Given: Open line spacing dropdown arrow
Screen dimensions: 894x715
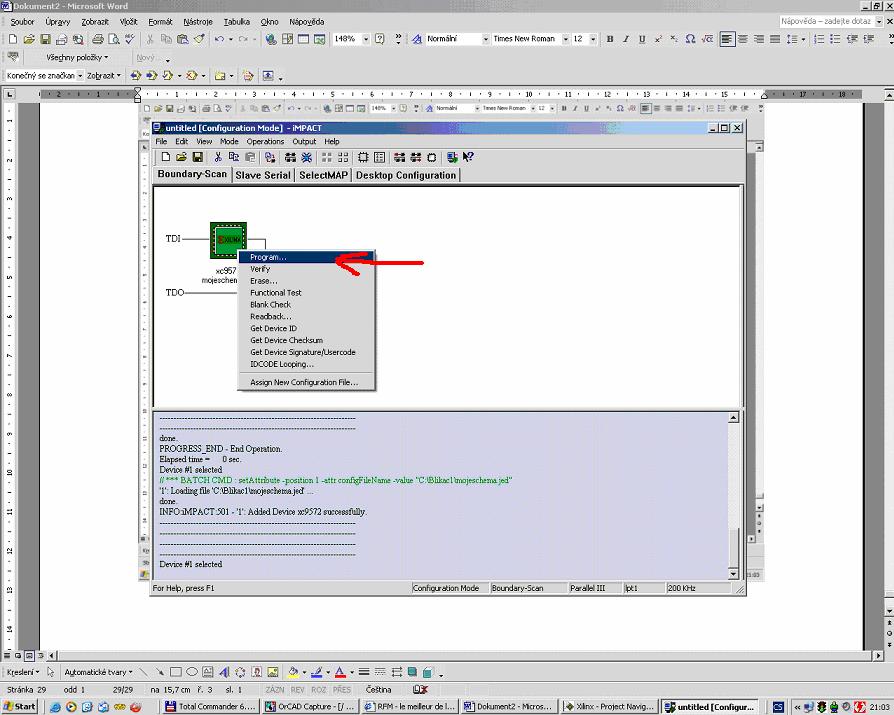Looking at the screenshot, I should tap(803, 39).
